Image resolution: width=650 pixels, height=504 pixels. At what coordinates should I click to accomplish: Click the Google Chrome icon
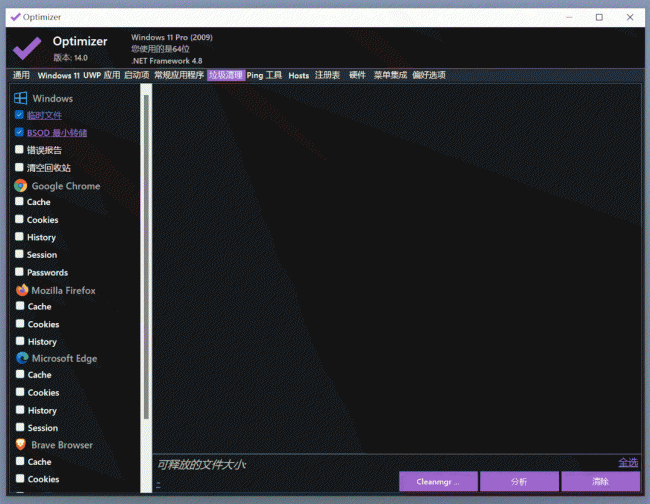click(20, 186)
